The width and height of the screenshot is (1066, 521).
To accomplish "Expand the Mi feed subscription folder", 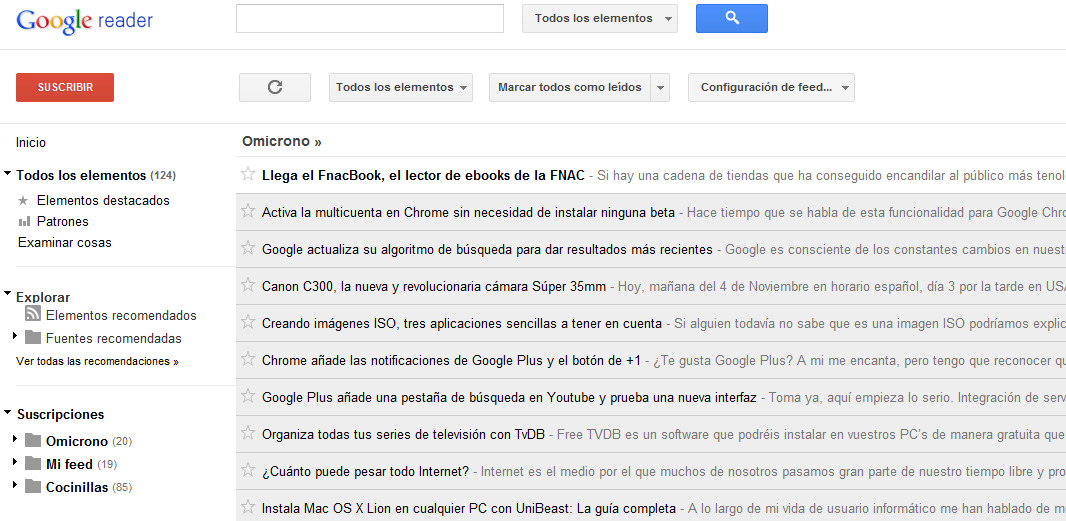I will click(15, 463).
